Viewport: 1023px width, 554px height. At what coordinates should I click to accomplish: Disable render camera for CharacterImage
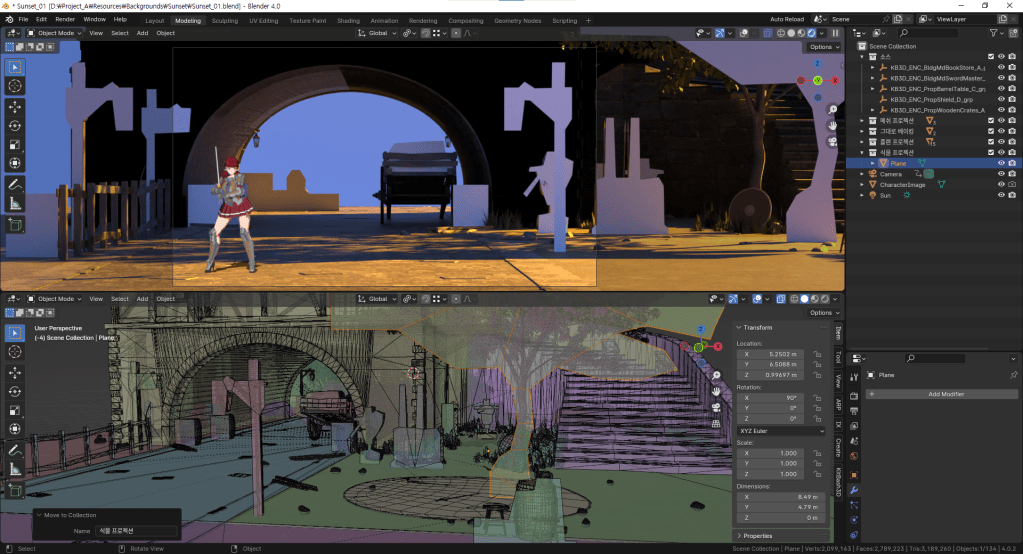(1013, 185)
